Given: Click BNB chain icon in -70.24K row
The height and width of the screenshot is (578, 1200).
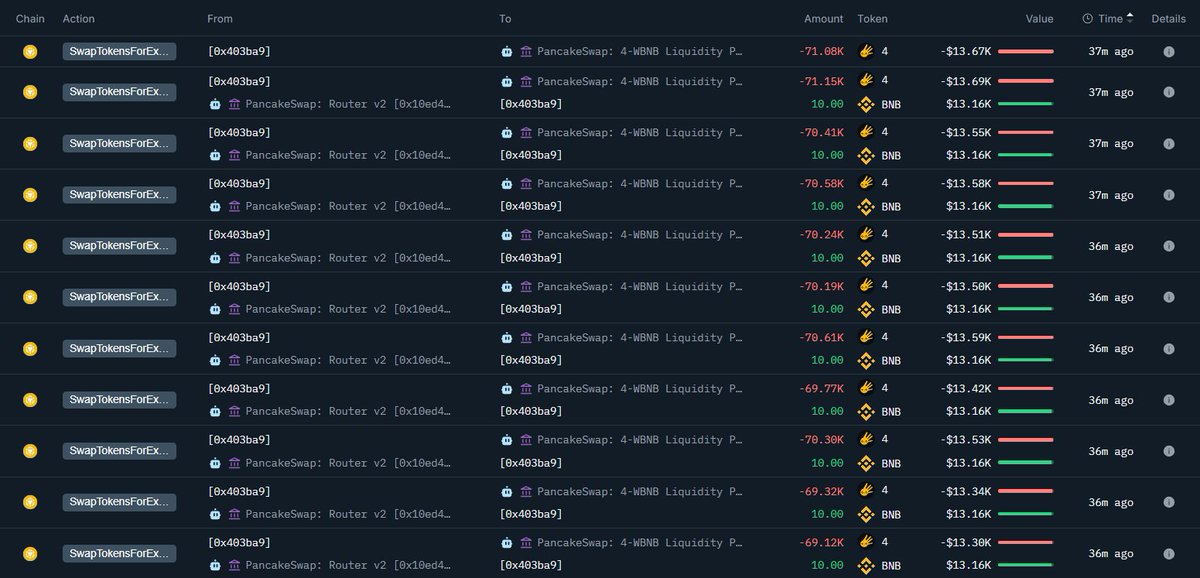Looking at the screenshot, I should pos(30,246).
